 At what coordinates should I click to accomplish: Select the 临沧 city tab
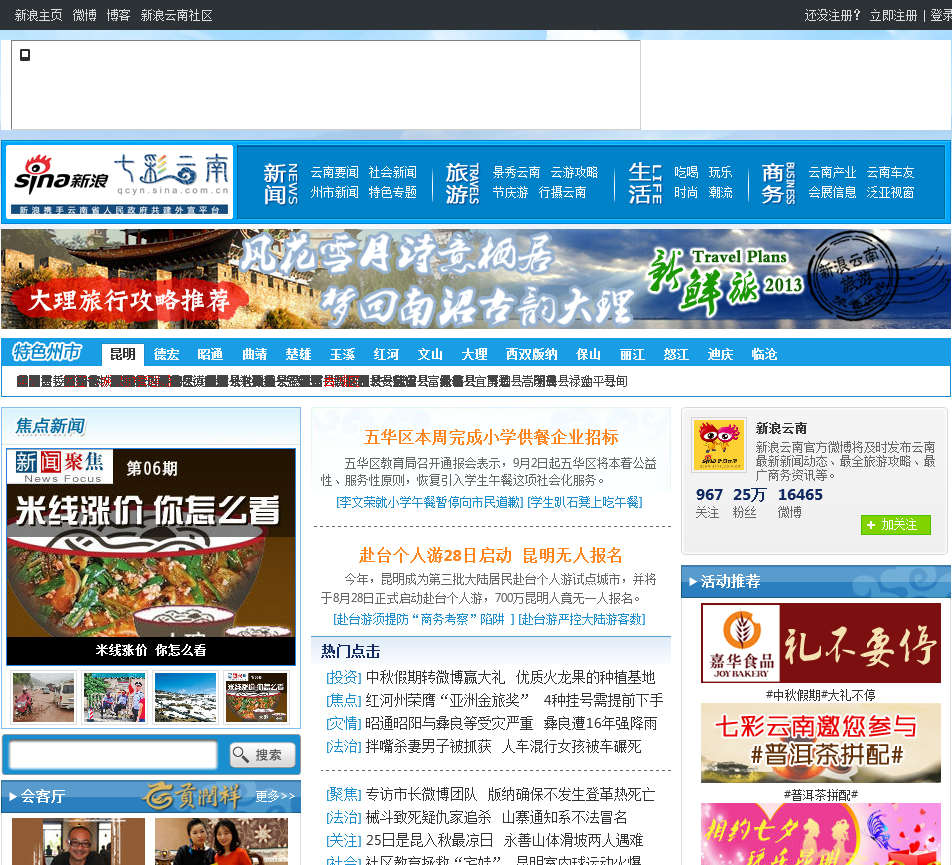[764, 354]
